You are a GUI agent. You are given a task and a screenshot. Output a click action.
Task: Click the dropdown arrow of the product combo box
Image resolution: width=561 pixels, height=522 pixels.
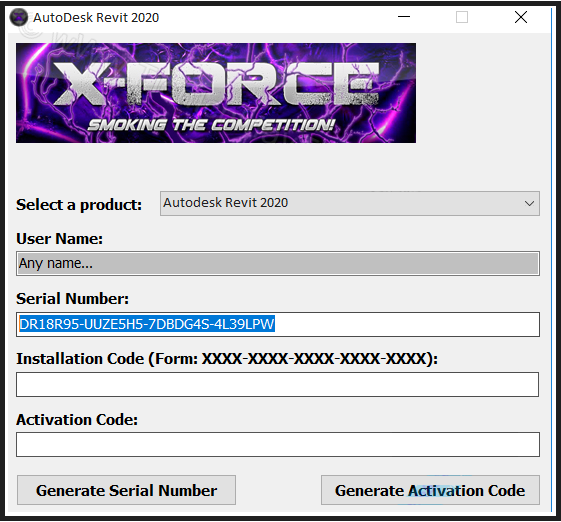click(x=529, y=204)
